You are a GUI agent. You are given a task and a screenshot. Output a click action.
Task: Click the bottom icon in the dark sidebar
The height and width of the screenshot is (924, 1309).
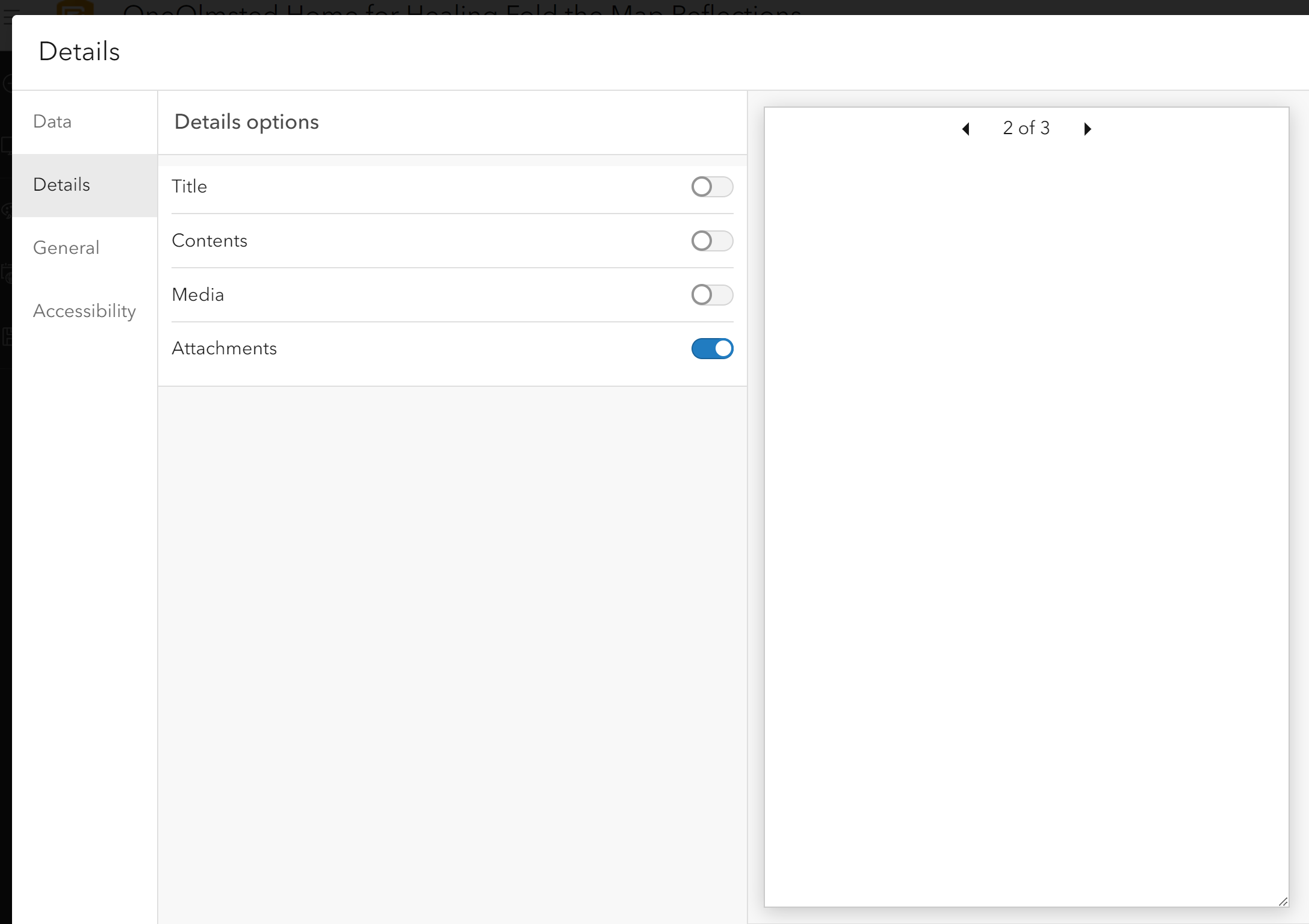7,337
